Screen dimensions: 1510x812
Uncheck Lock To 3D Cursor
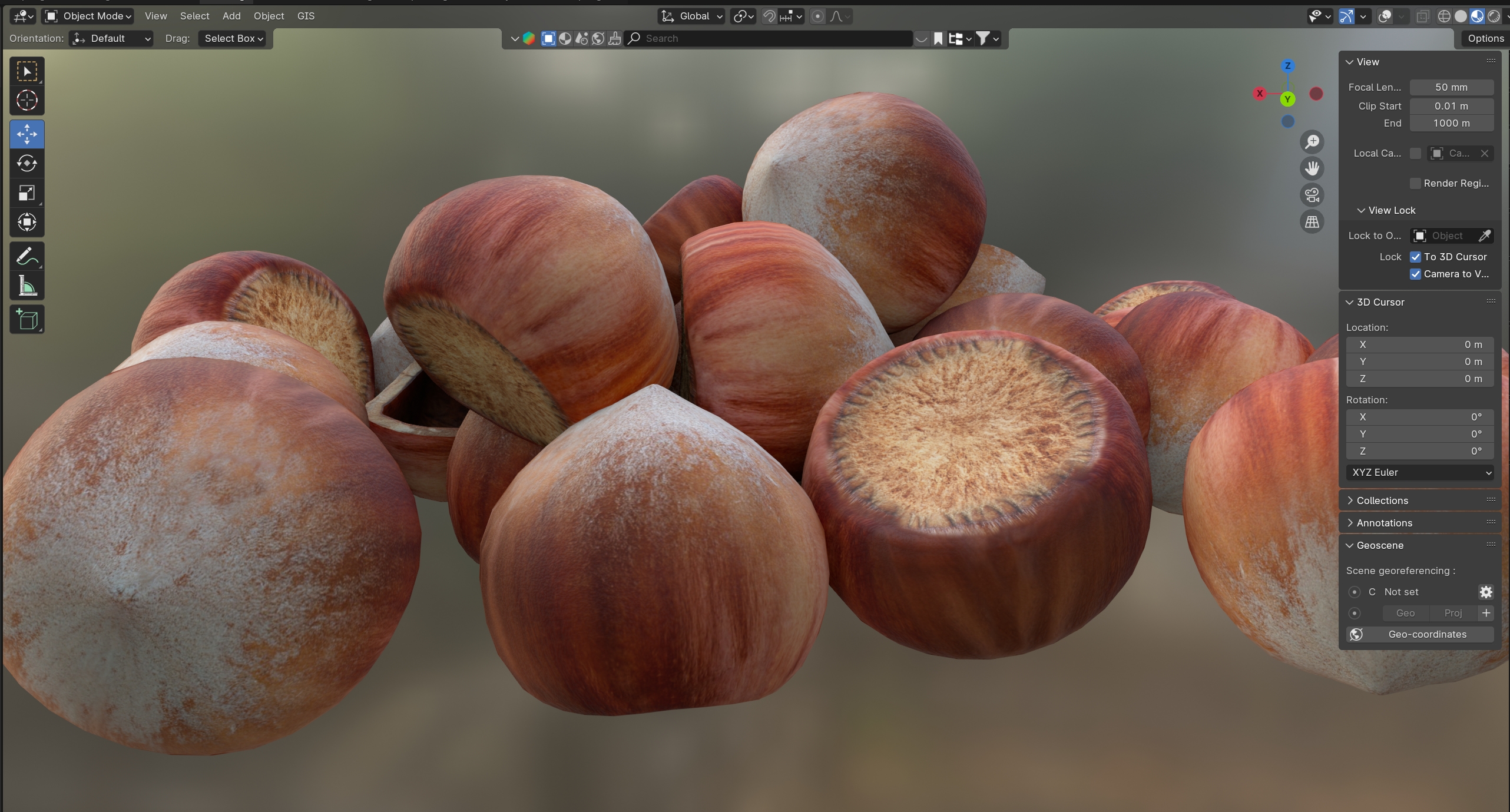[x=1415, y=257]
